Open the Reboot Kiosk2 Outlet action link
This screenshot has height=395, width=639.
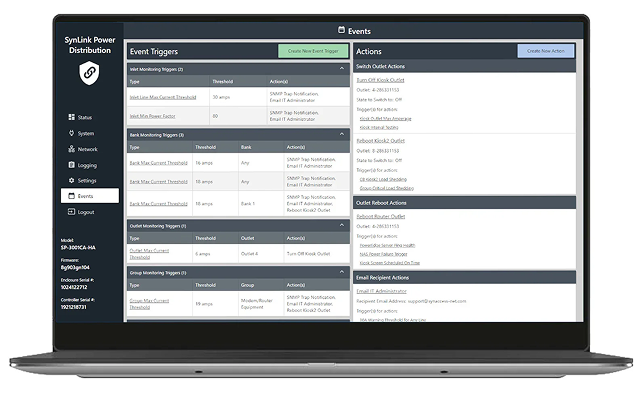(x=381, y=141)
